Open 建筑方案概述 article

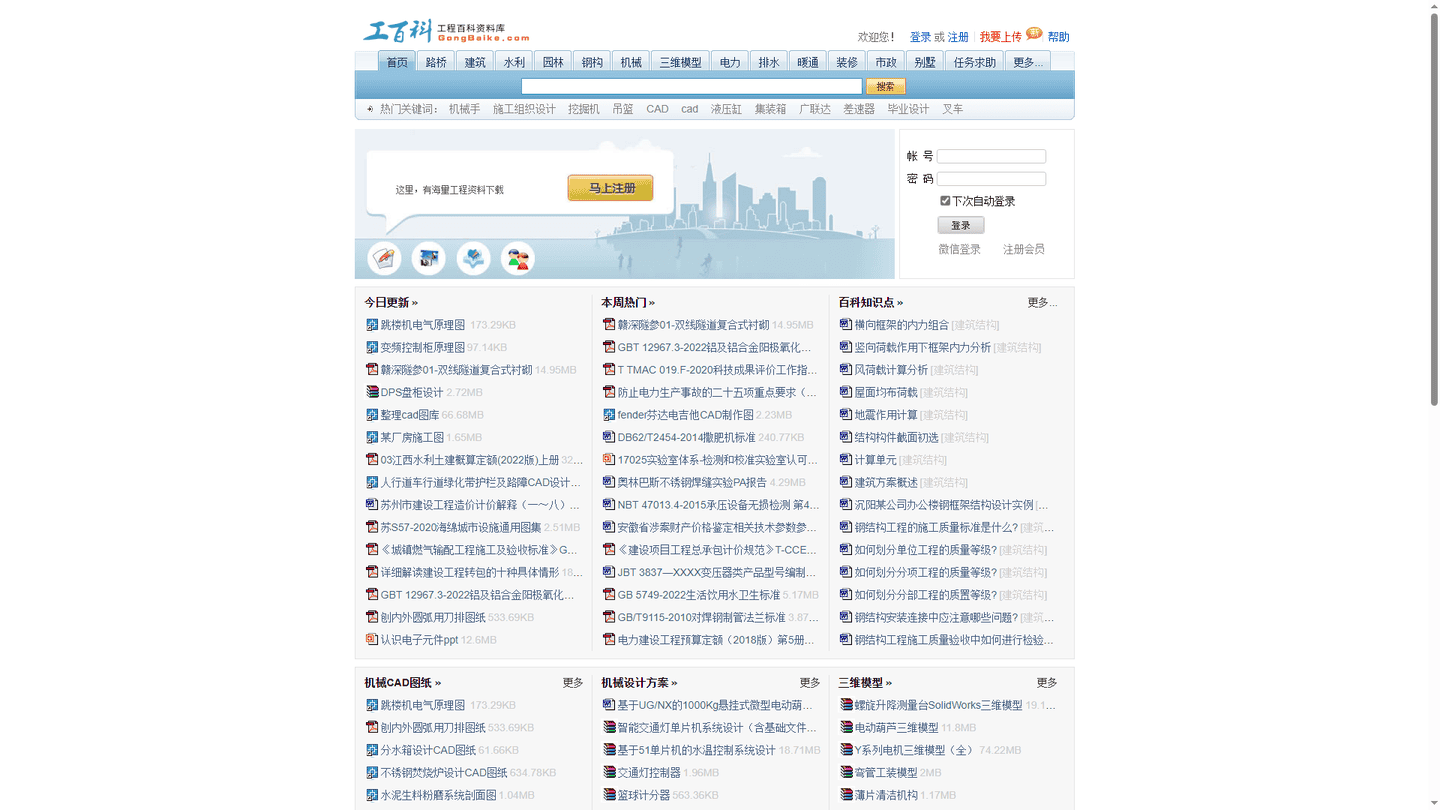886,482
